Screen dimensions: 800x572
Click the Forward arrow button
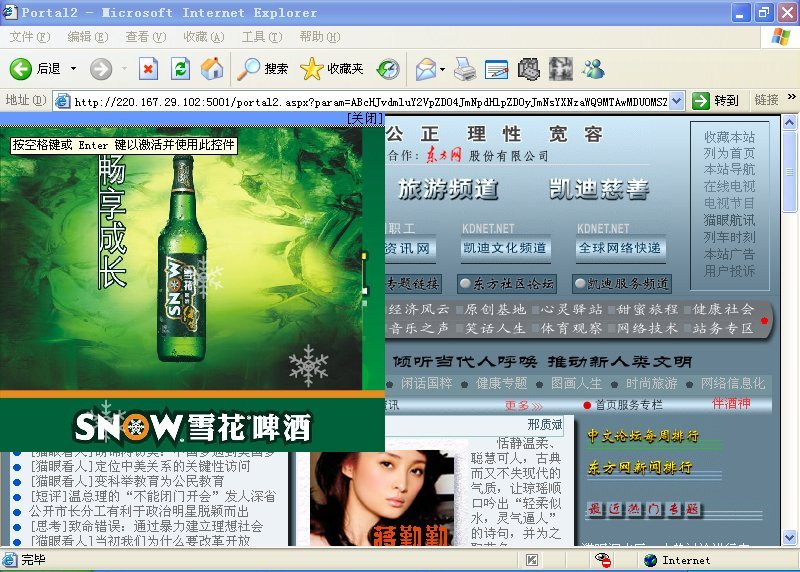coord(101,68)
